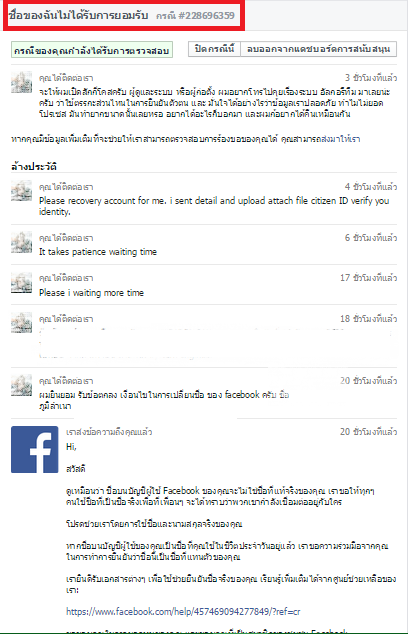Click 'เราส่งข้อความถึงคุณแล้ว' sender label
Image resolution: width=408 pixels, height=634 pixels.
109,432
